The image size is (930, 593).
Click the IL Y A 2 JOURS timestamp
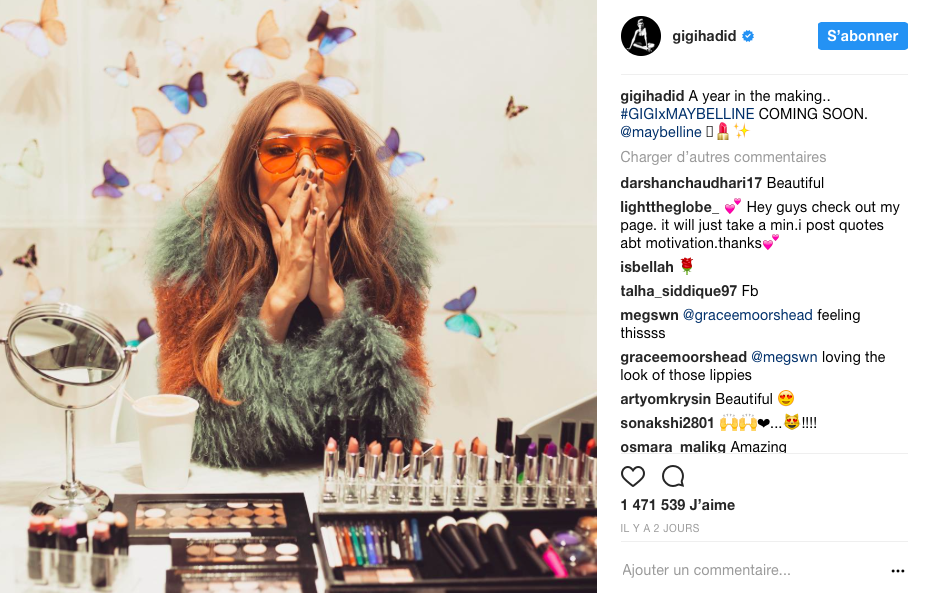(660, 528)
